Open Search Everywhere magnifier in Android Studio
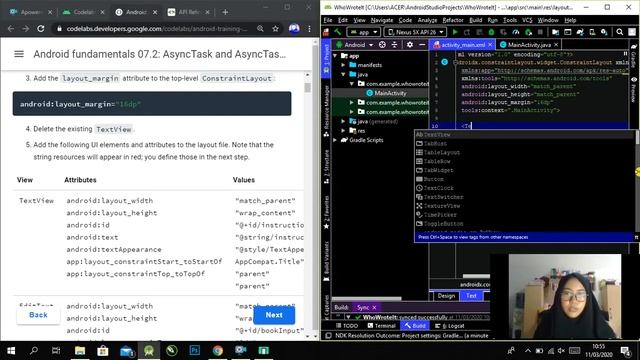 coord(620,32)
